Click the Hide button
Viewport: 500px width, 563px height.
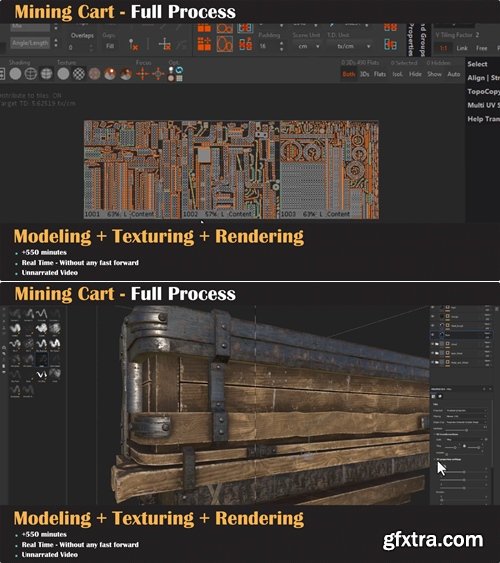click(415, 74)
